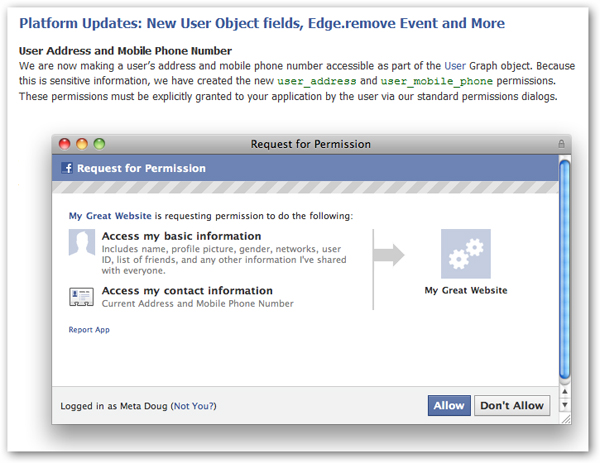600x463 pixels.
Task: Click the blue vertical scrollbar thumb
Action: click(565, 270)
